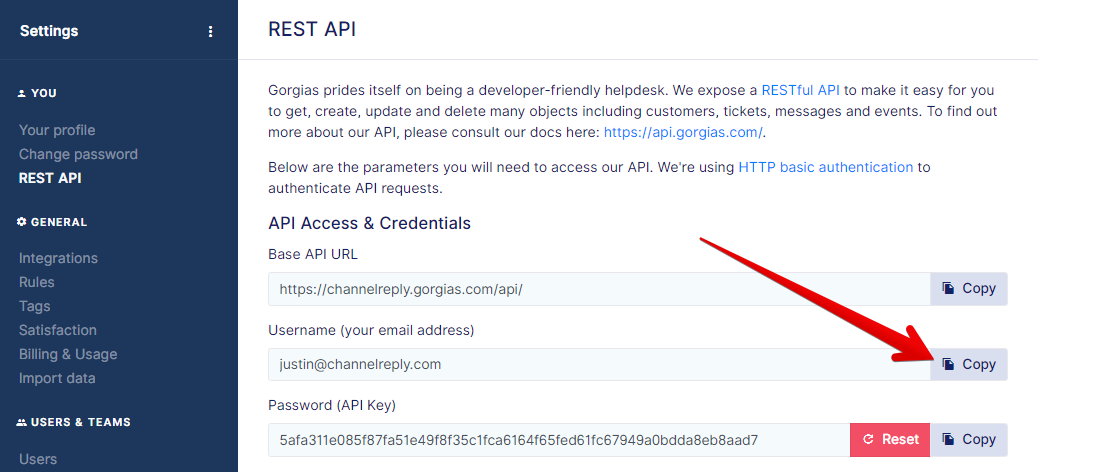
Task: Click the Password API Key field
Action: (x=560, y=440)
